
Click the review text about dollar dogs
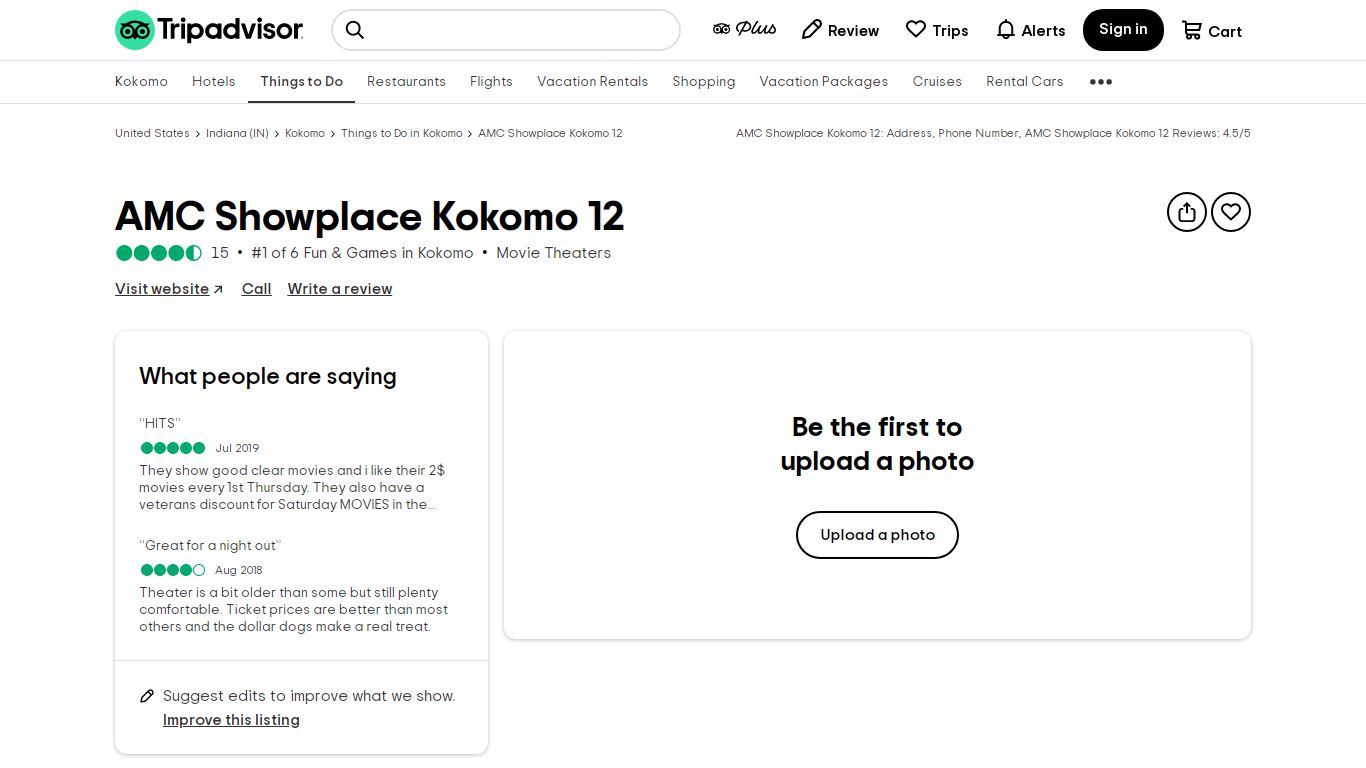click(x=294, y=609)
